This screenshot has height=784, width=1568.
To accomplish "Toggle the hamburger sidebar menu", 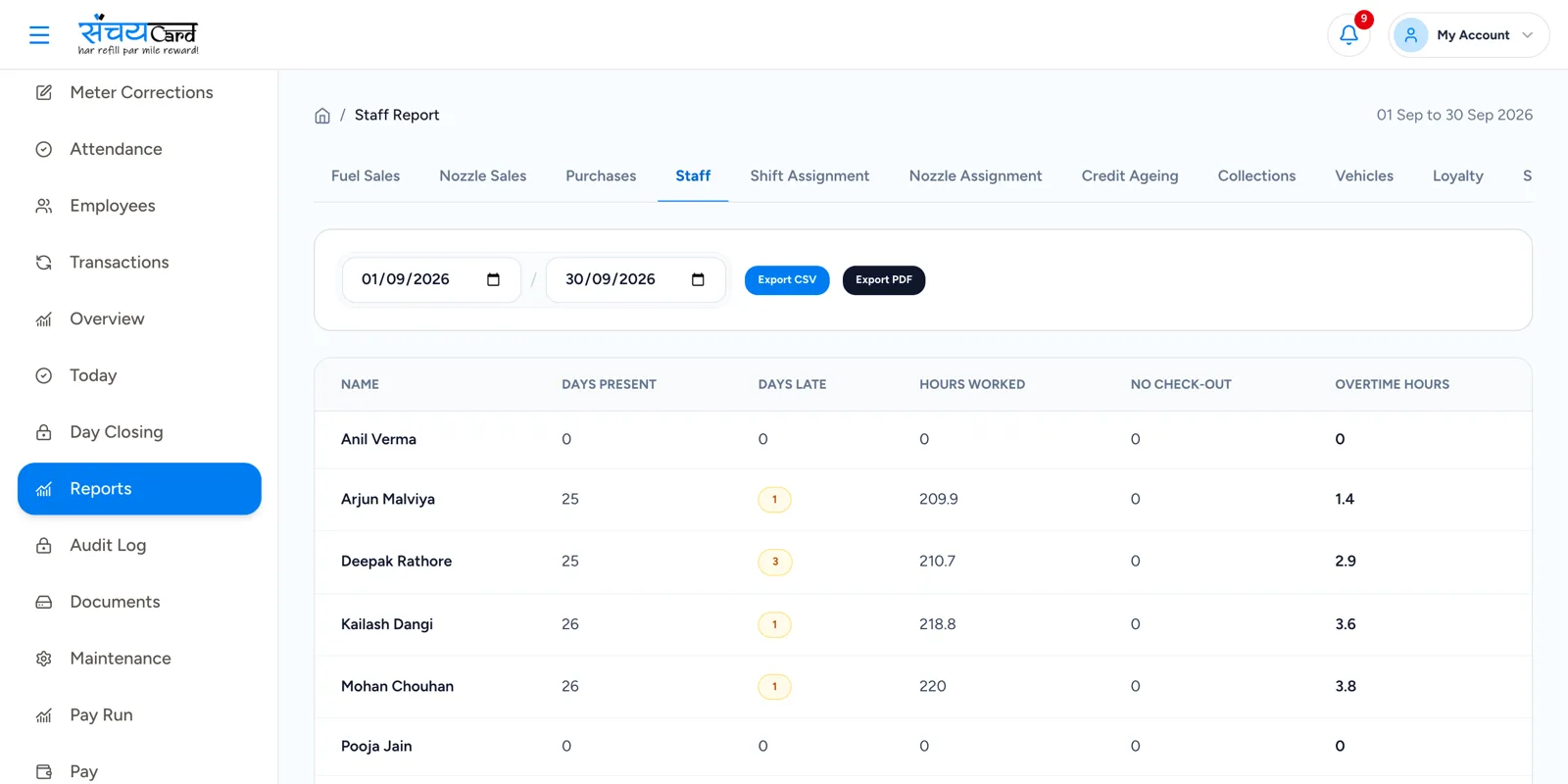I will [x=39, y=35].
